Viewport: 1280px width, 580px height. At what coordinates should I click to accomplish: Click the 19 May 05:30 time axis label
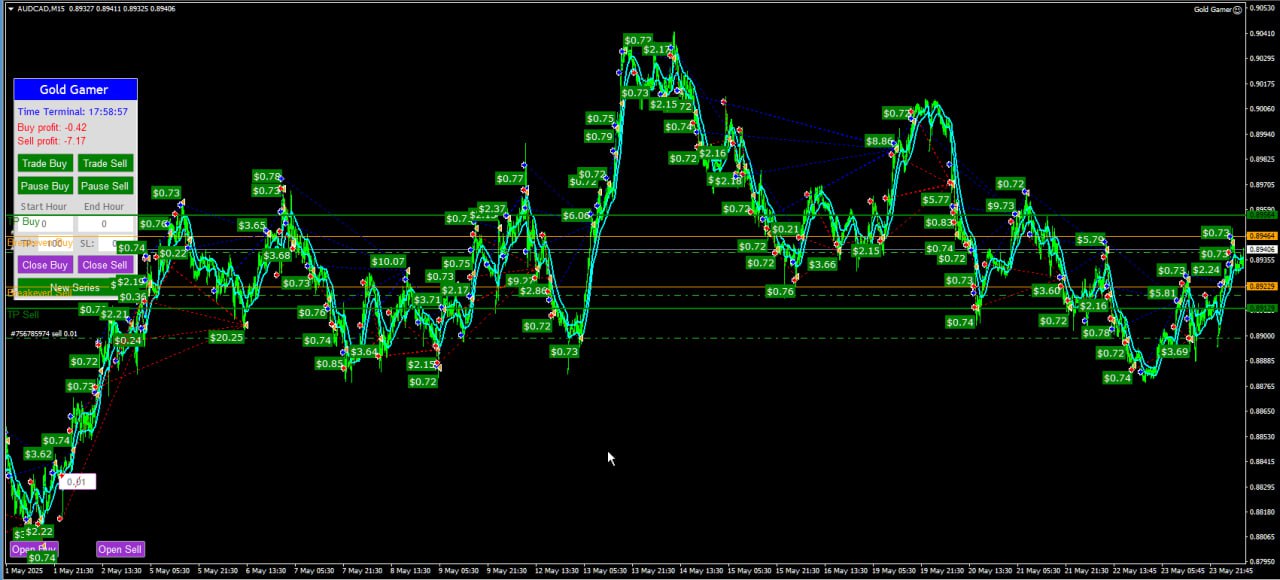coord(894,571)
